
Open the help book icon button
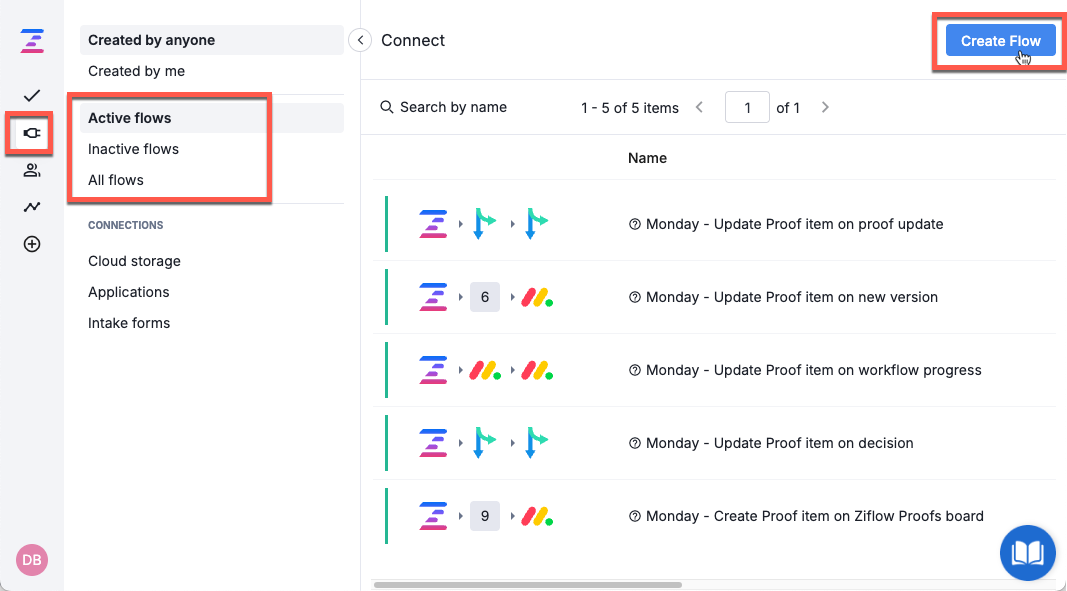coord(1028,553)
